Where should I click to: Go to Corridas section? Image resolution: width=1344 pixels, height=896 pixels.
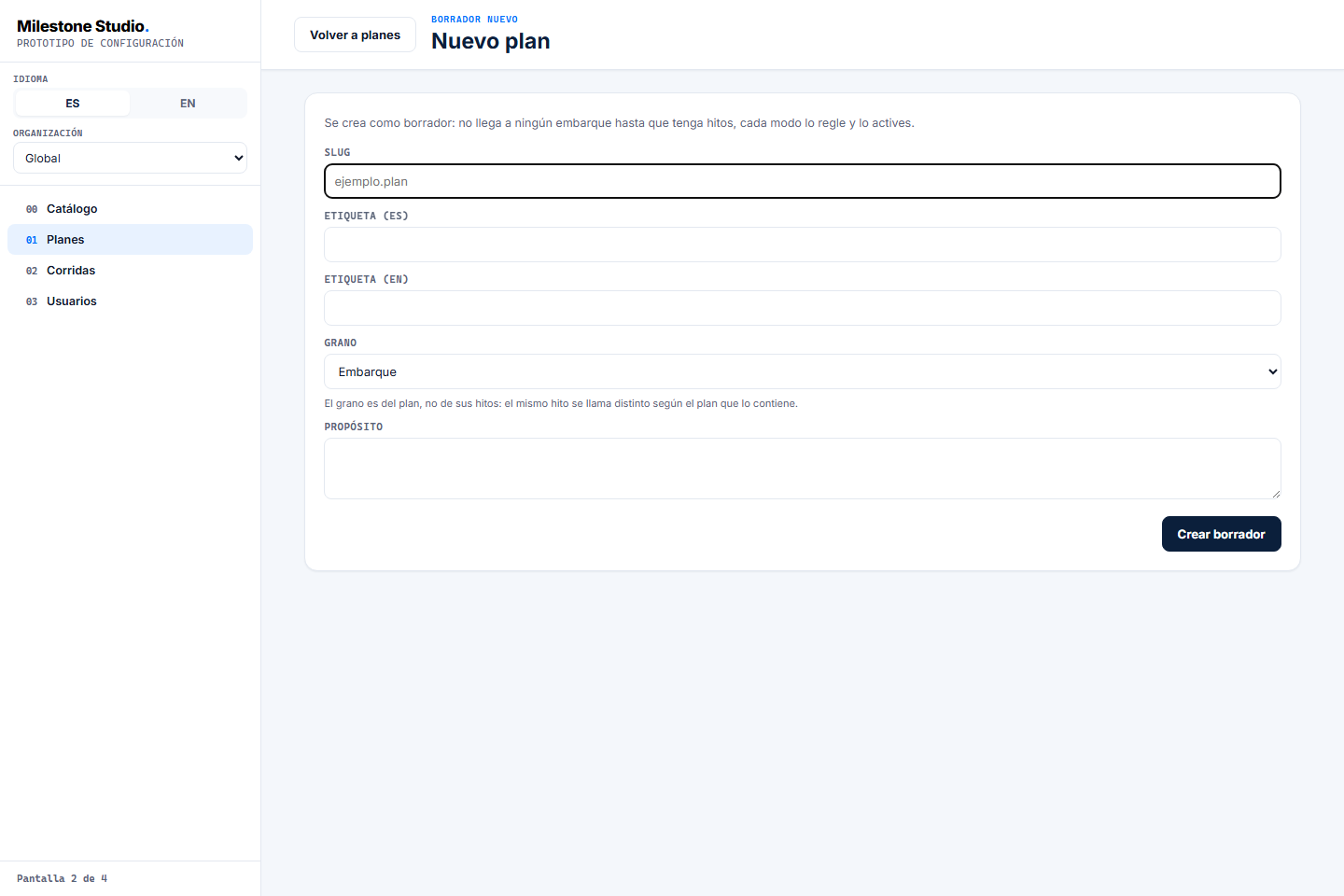[130, 271]
